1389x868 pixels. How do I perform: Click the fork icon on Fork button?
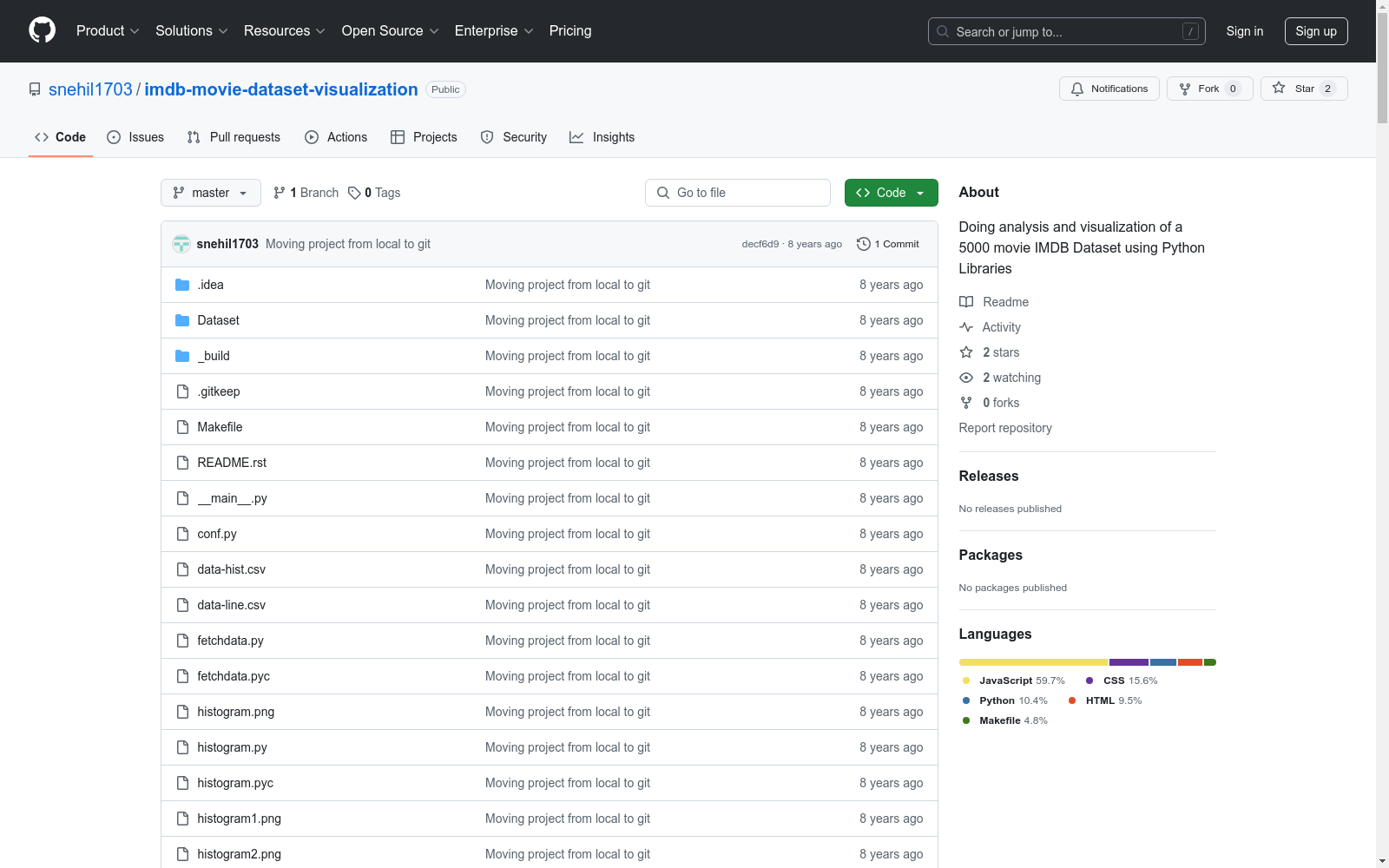click(x=1185, y=89)
